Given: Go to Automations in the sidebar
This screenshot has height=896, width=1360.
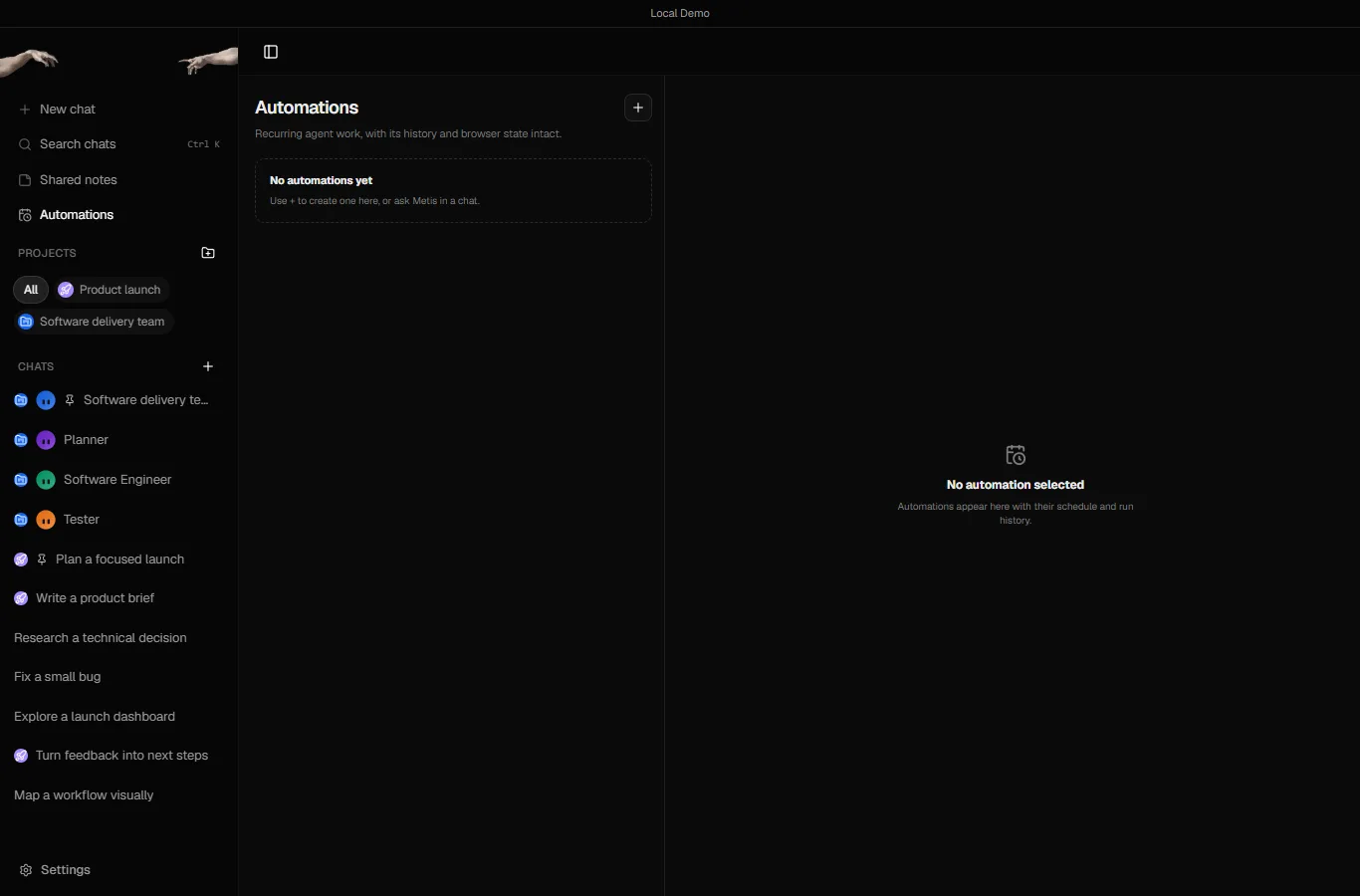Looking at the screenshot, I should pyautogui.click(x=118, y=215).
